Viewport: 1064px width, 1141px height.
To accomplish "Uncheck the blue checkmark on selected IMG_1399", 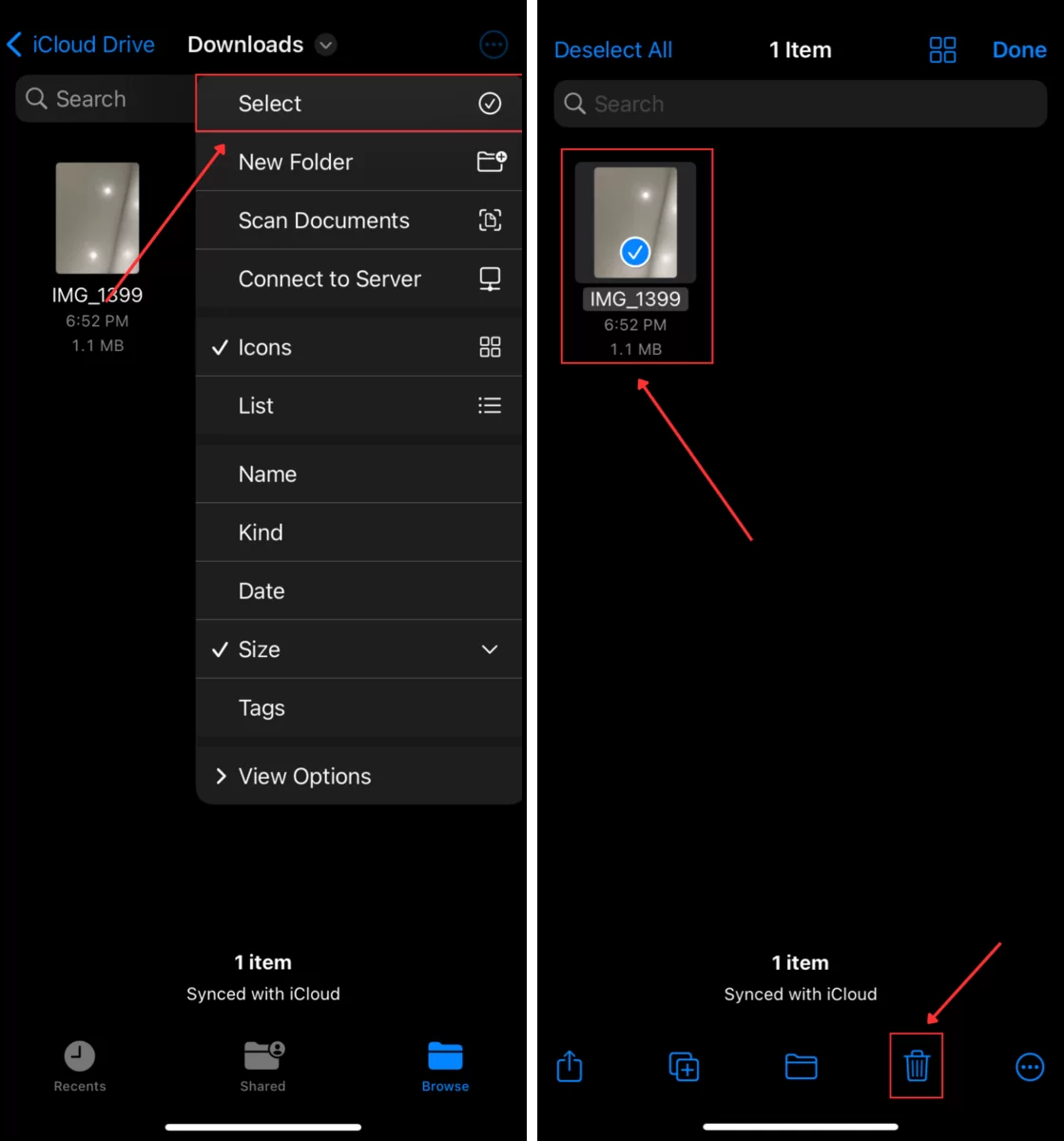I will pos(635,252).
